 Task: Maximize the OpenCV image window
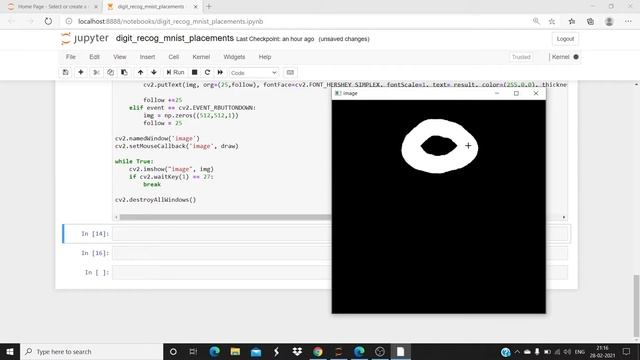coord(516,93)
